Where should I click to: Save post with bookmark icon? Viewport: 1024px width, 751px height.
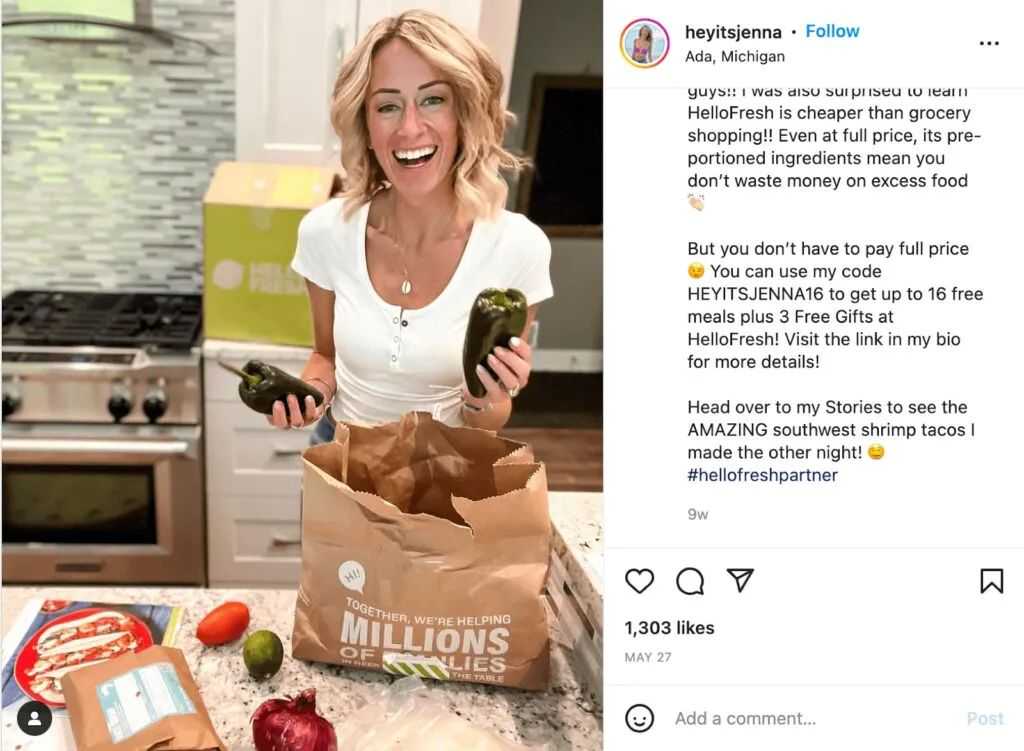(x=991, y=581)
